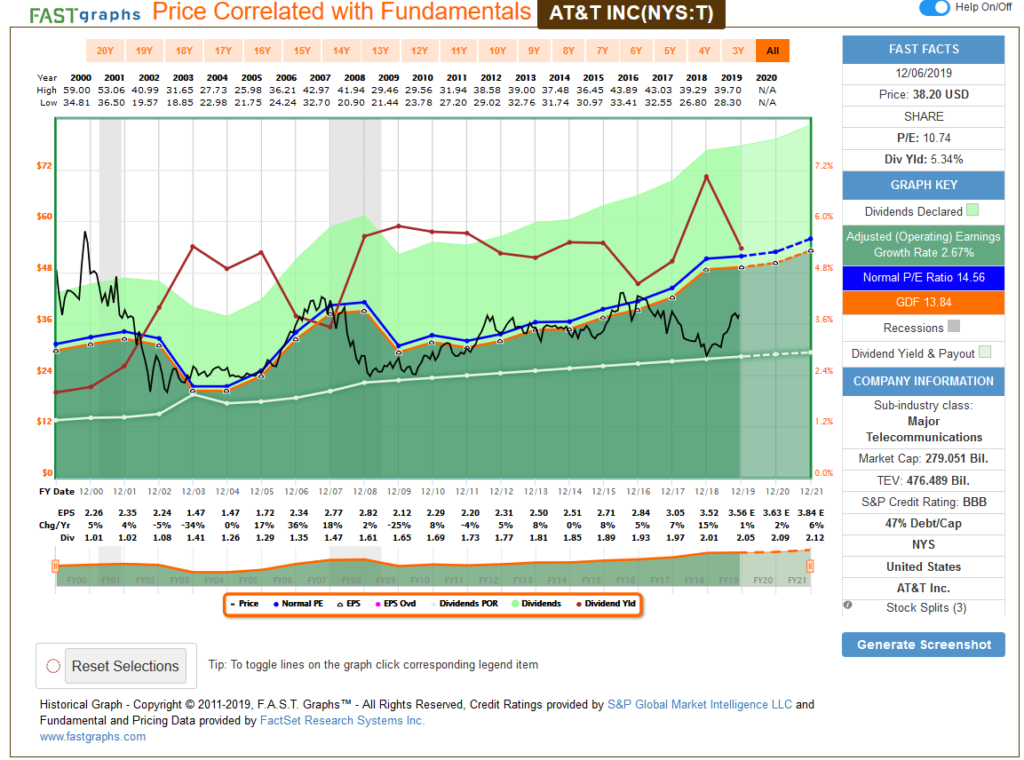
Task: Toggle the Help On/Off switch
Action: click(x=934, y=7)
